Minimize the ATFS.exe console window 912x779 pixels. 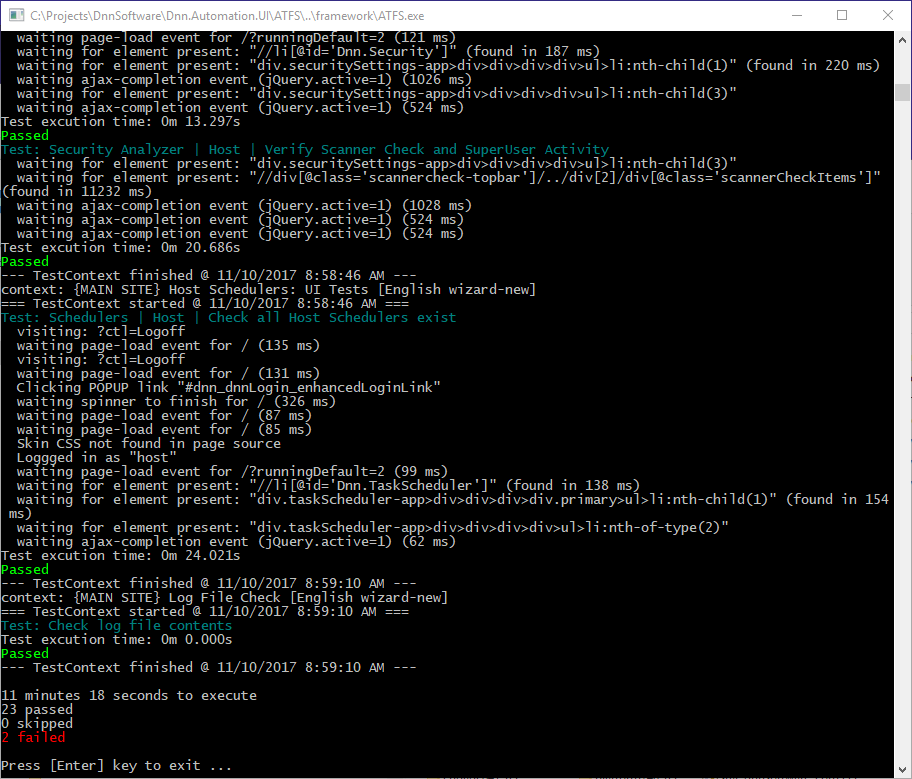796,15
